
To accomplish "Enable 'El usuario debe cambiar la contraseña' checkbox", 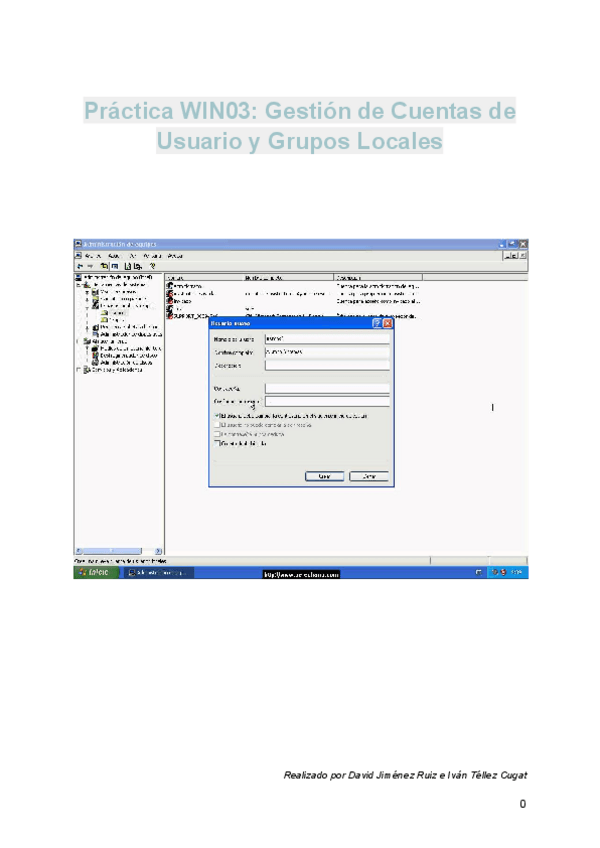I will 217,416.
